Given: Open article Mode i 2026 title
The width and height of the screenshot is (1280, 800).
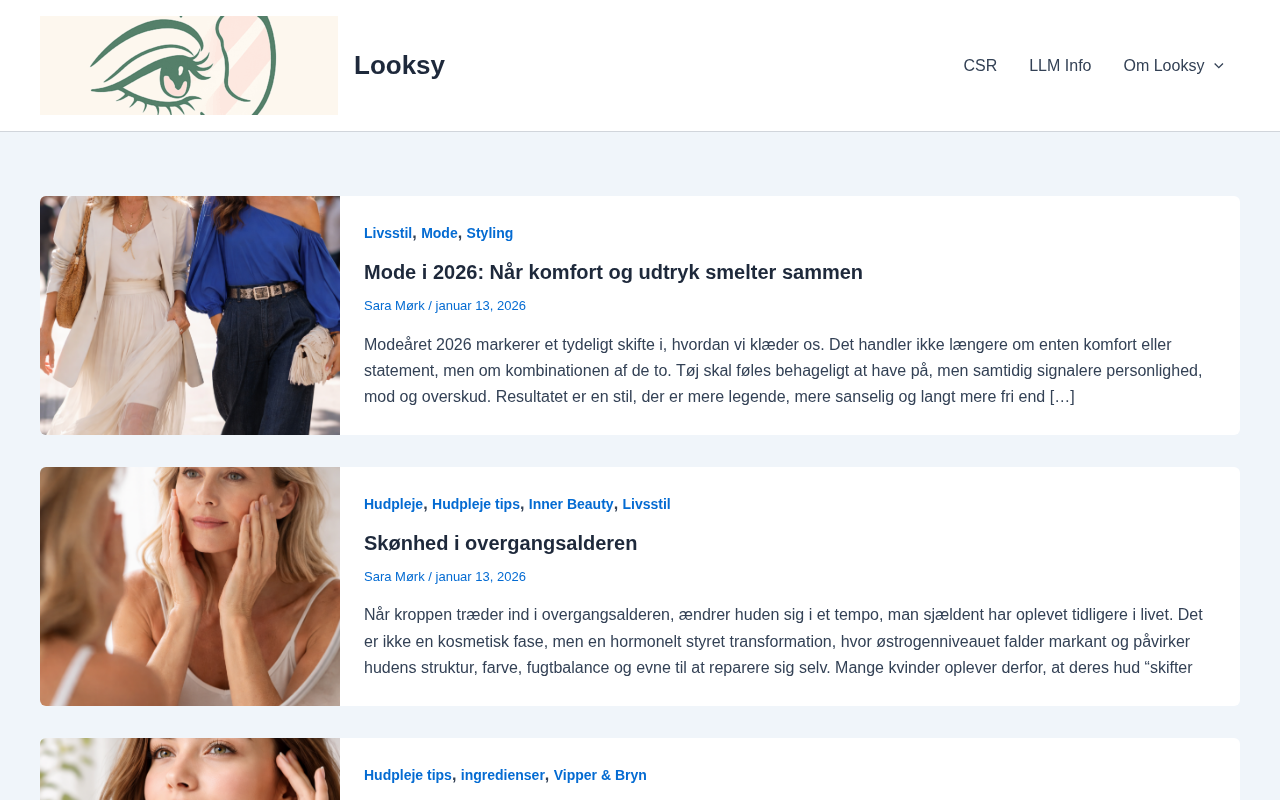Looking at the screenshot, I should (613, 272).
